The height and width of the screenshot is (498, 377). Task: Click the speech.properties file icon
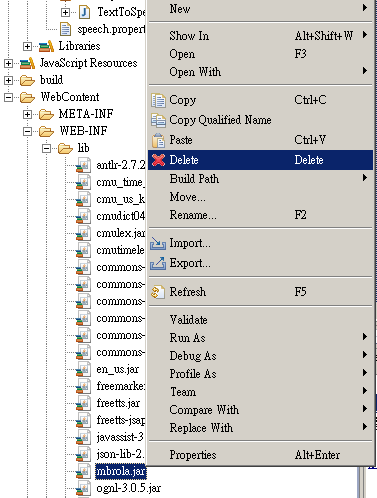point(65,29)
